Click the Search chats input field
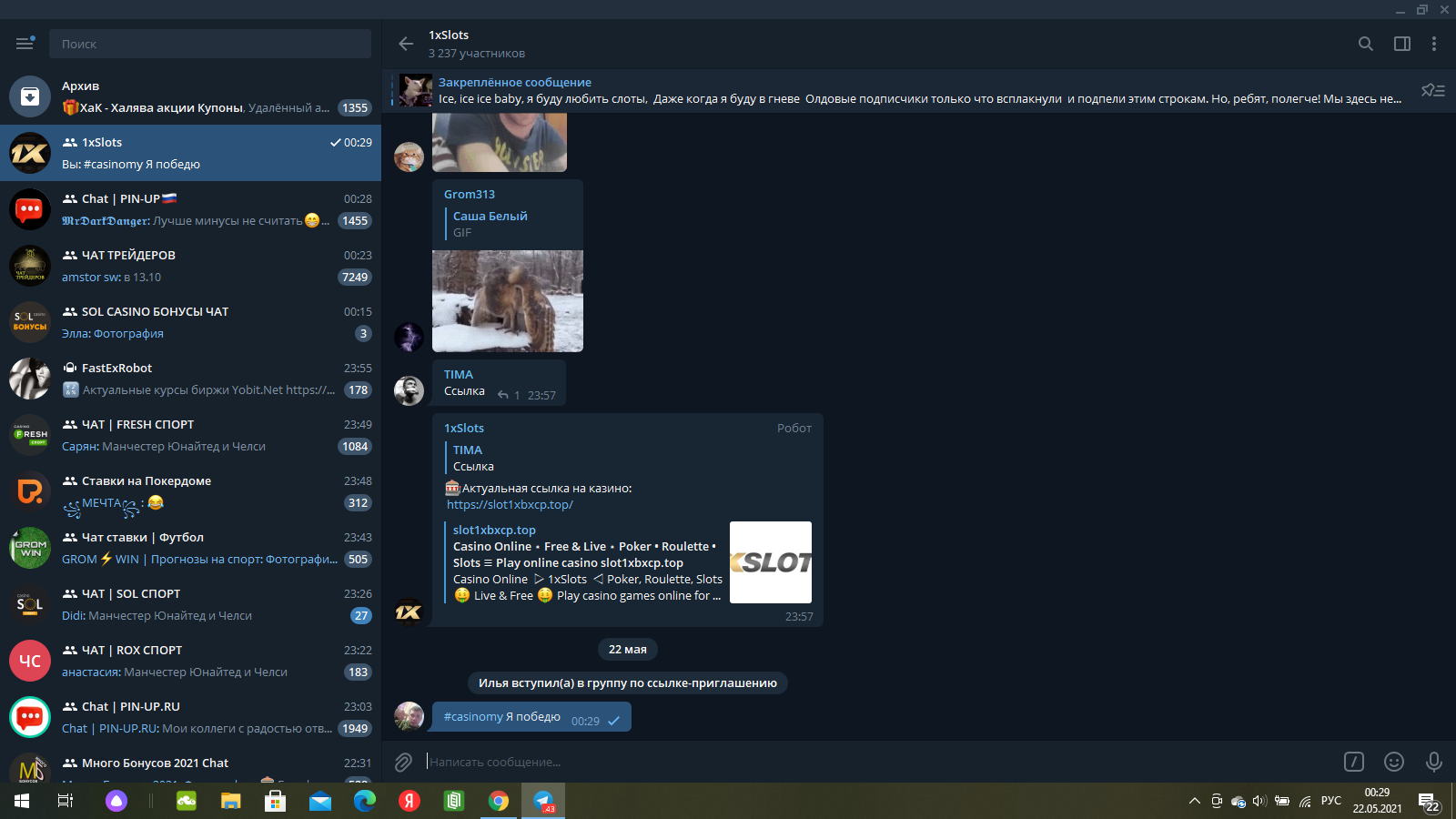Image resolution: width=1456 pixels, height=819 pixels. click(210, 44)
